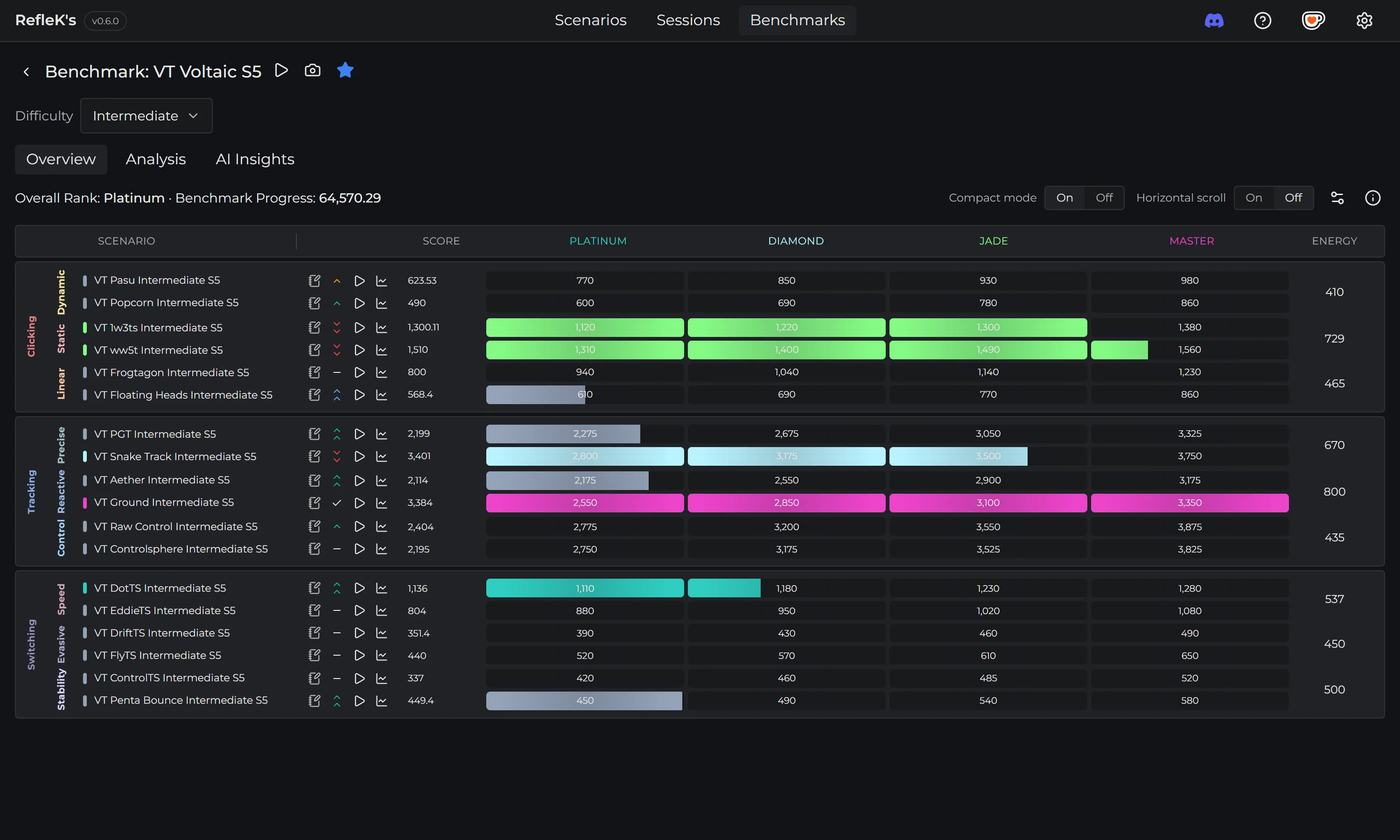Open the column options icon beside Horizontal scroll
The image size is (1400, 840).
click(x=1337, y=197)
